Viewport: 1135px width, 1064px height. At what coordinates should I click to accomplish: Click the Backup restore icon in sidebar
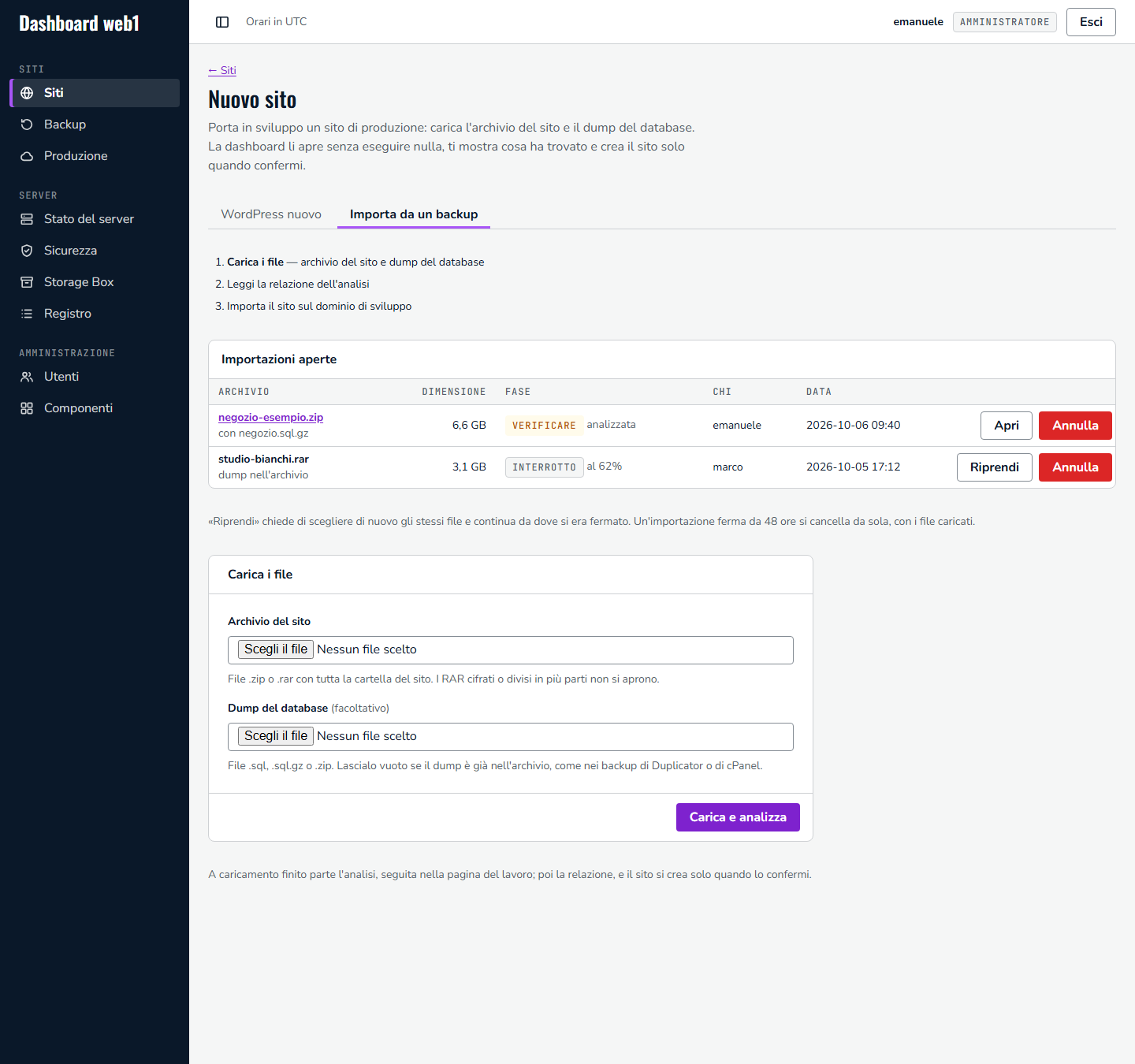(x=27, y=125)
